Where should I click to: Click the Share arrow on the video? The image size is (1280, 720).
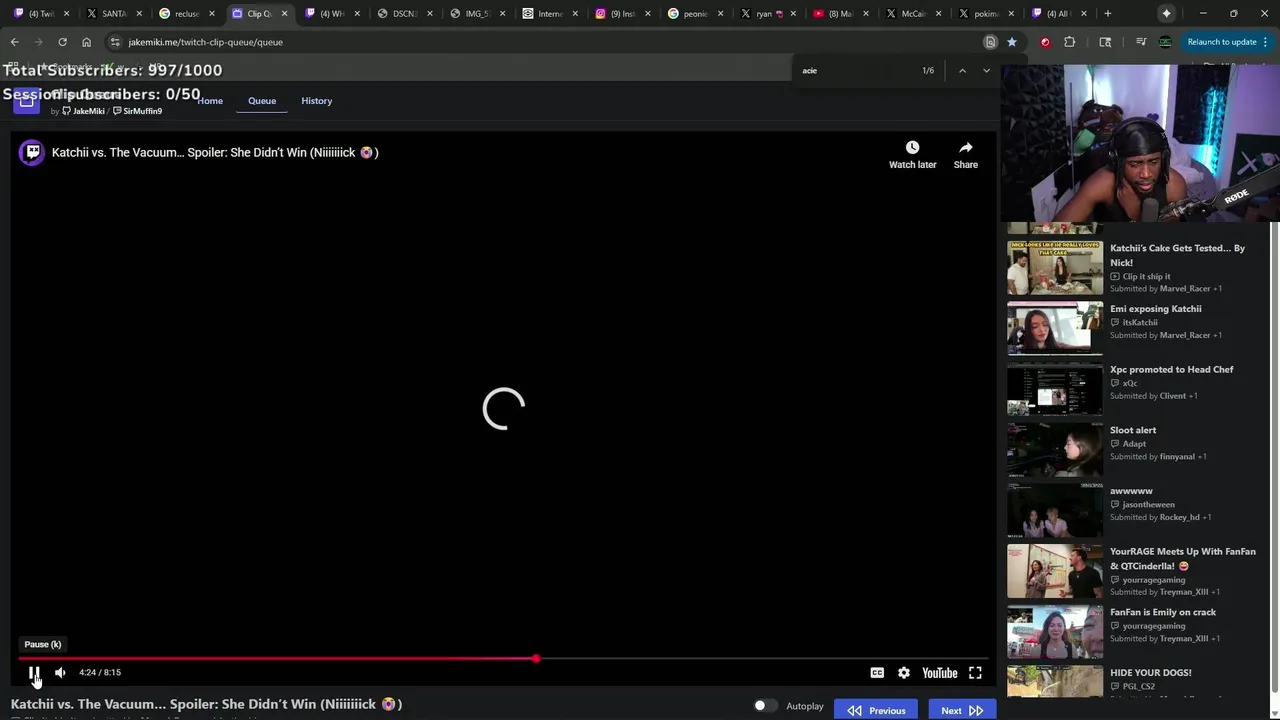click(x=966, y=155)
